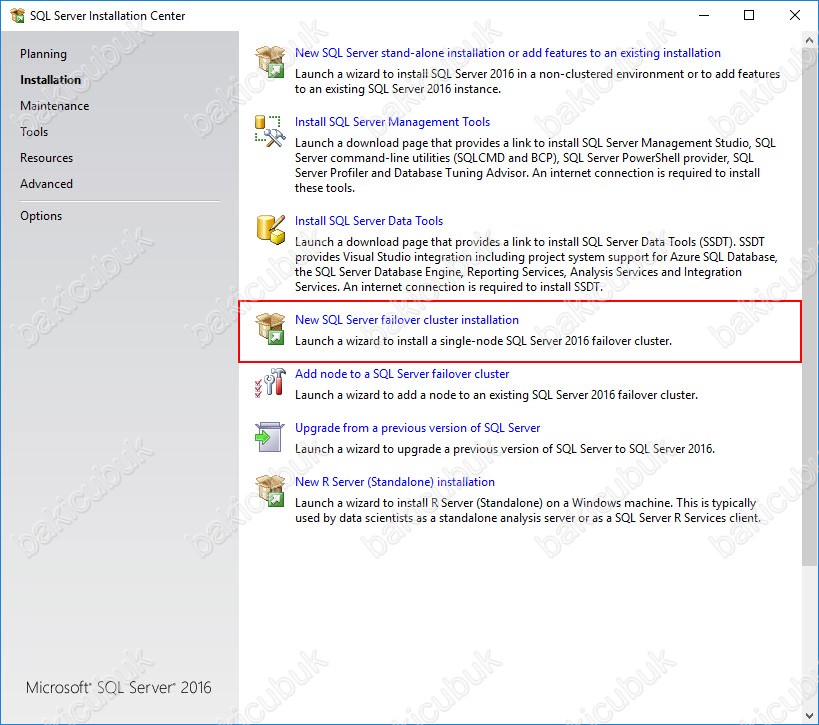Click Add node to a SQL Server failover cluster
The width and height of the screenshot is (819, 725).
(402, 374)
